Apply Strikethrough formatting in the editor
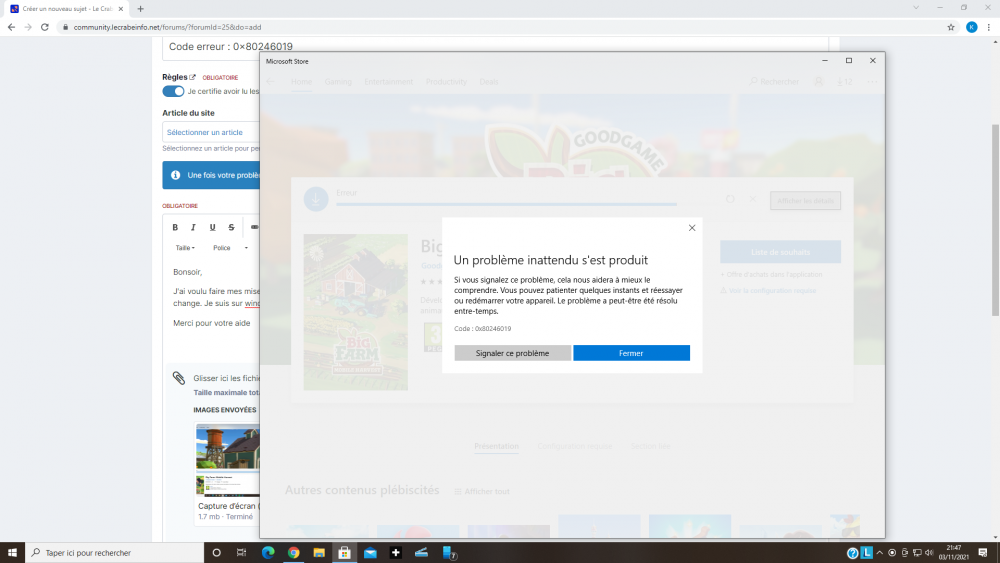Screen dimensions: 1000x563 coord(231,227)
